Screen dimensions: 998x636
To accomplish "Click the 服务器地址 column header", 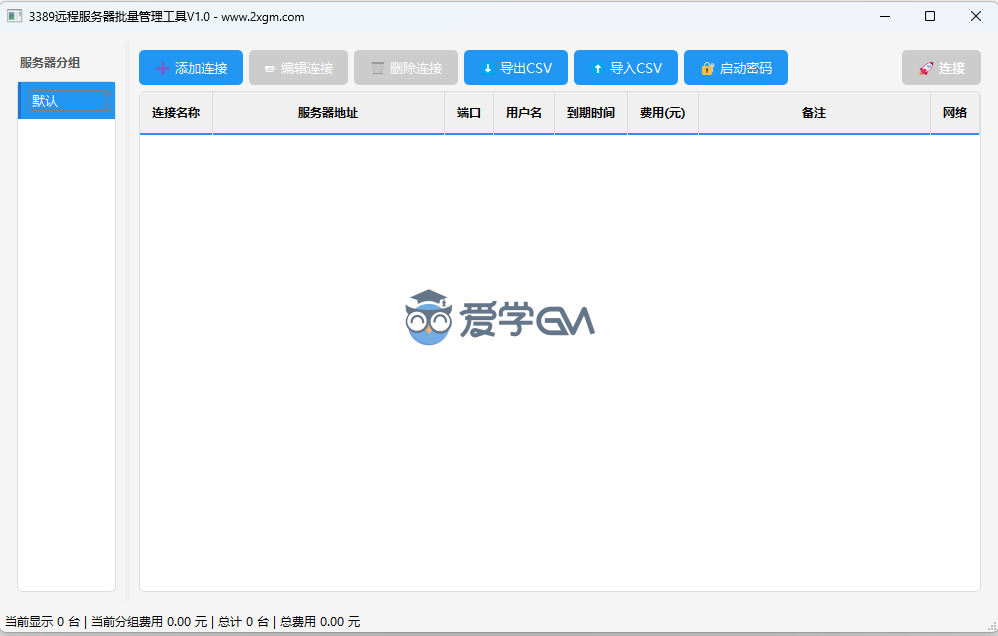I will tap(328, 113).
